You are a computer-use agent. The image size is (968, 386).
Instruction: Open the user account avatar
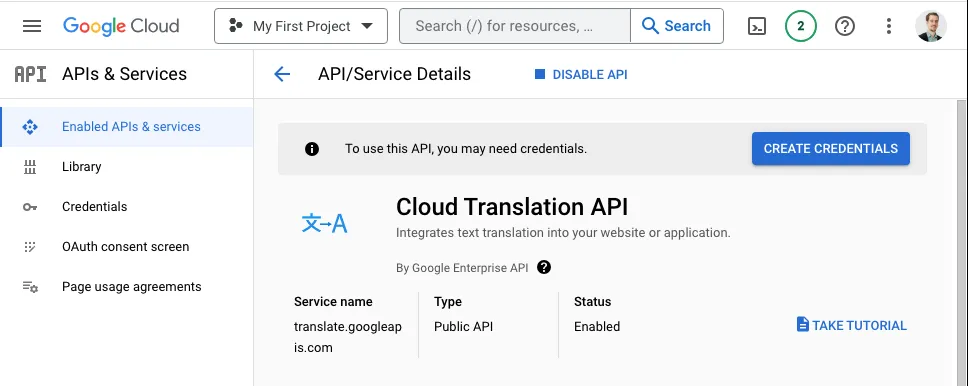tap(930, 26)
